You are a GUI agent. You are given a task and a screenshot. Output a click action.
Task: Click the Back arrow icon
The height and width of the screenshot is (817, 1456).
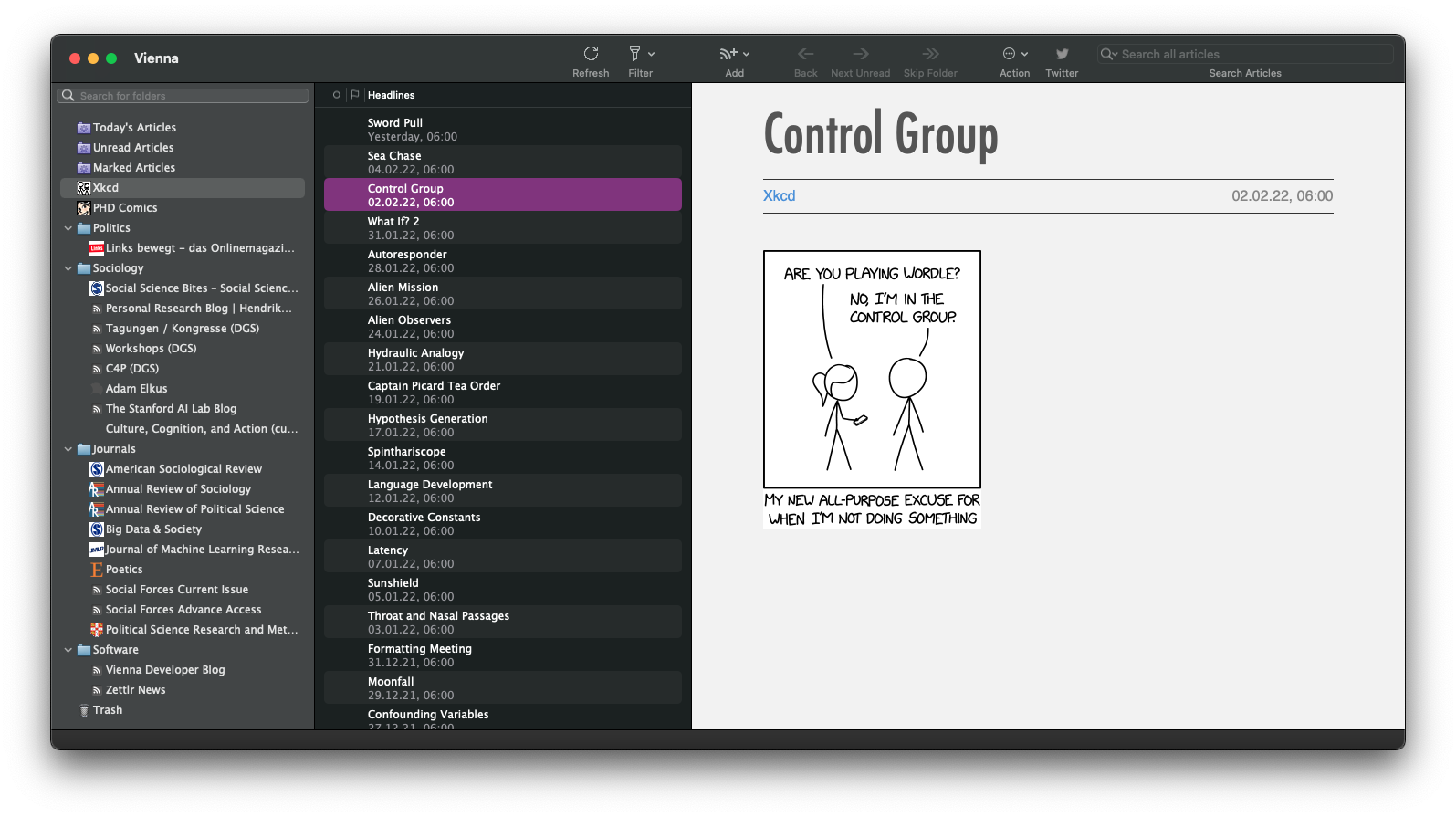(x=805, y=55)
